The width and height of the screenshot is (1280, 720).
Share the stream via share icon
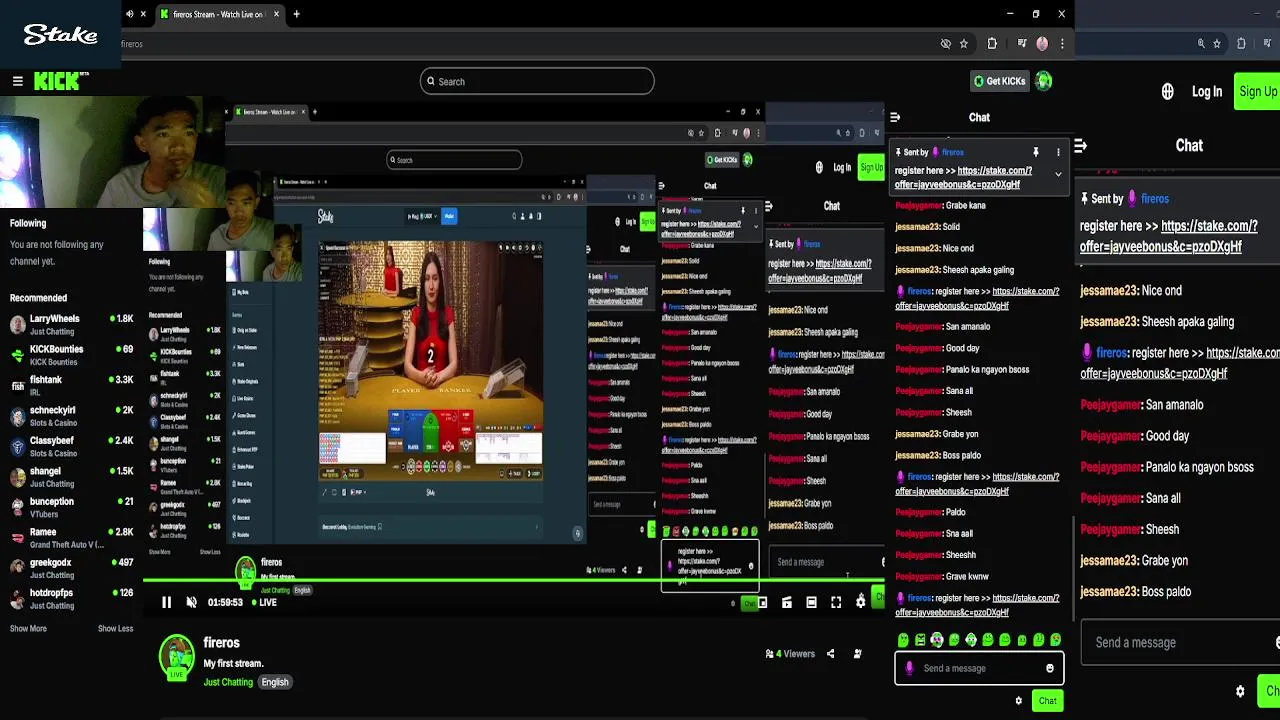pyautogui.click(x=830, y=654)
